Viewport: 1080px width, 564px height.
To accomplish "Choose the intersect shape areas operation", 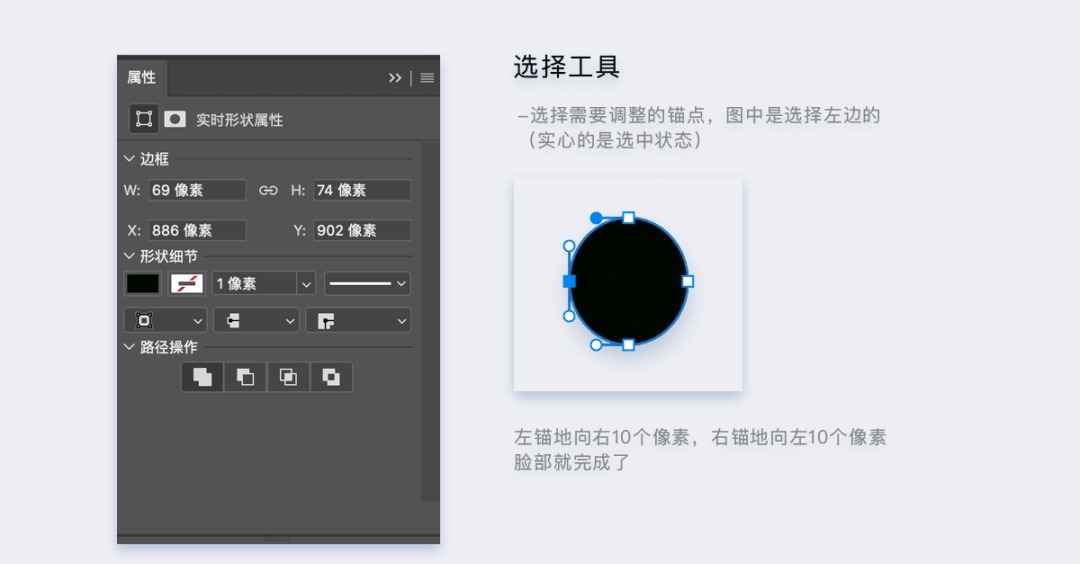I will [x=288, y=377].
